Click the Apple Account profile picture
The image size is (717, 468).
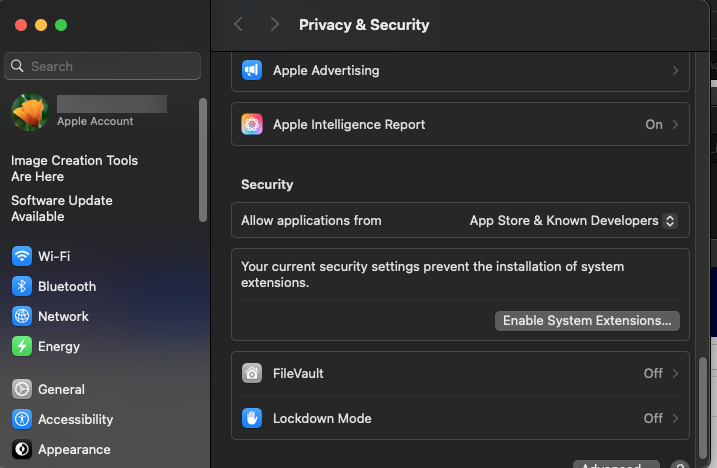click(x=30, y=112)
